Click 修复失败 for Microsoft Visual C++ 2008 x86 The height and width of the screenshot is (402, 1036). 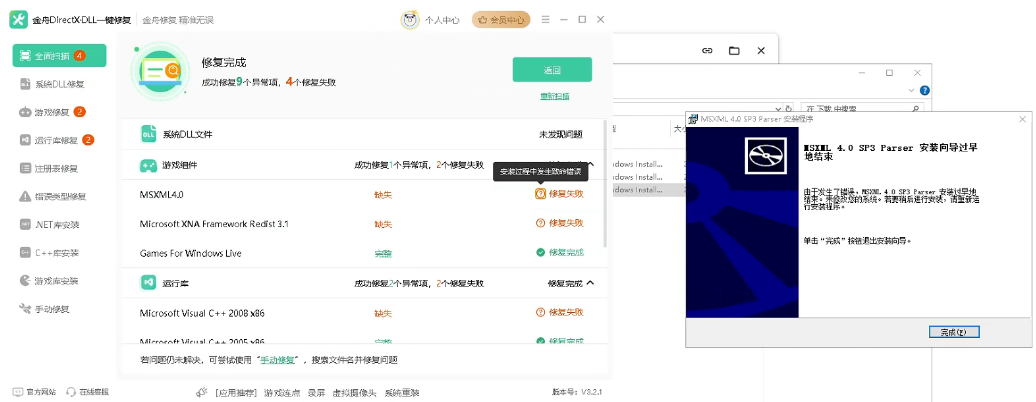click(566, 312)
